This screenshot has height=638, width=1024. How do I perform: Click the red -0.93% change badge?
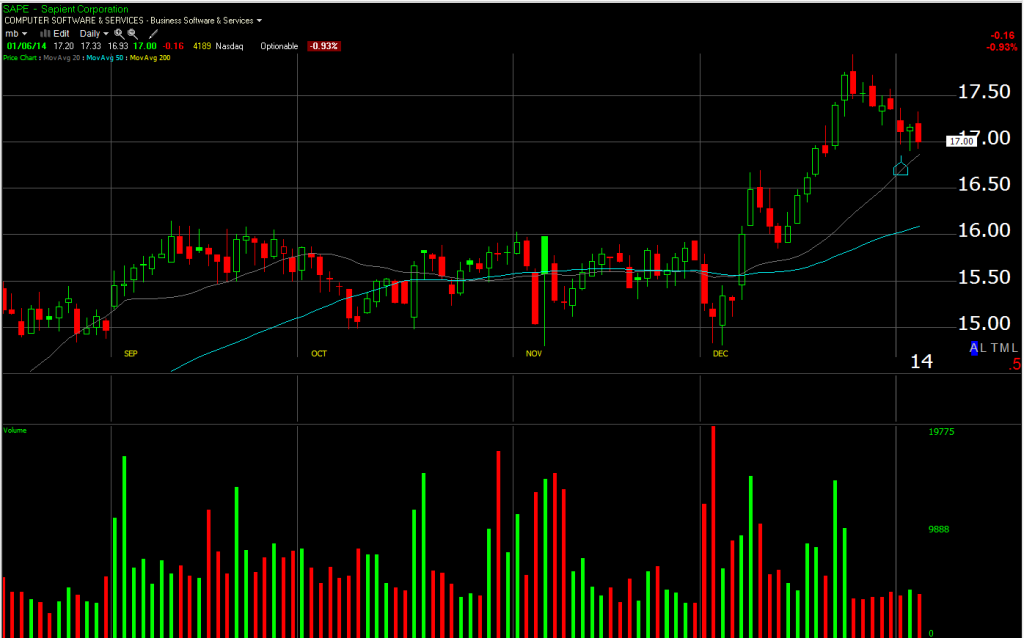tap(323, 46)
